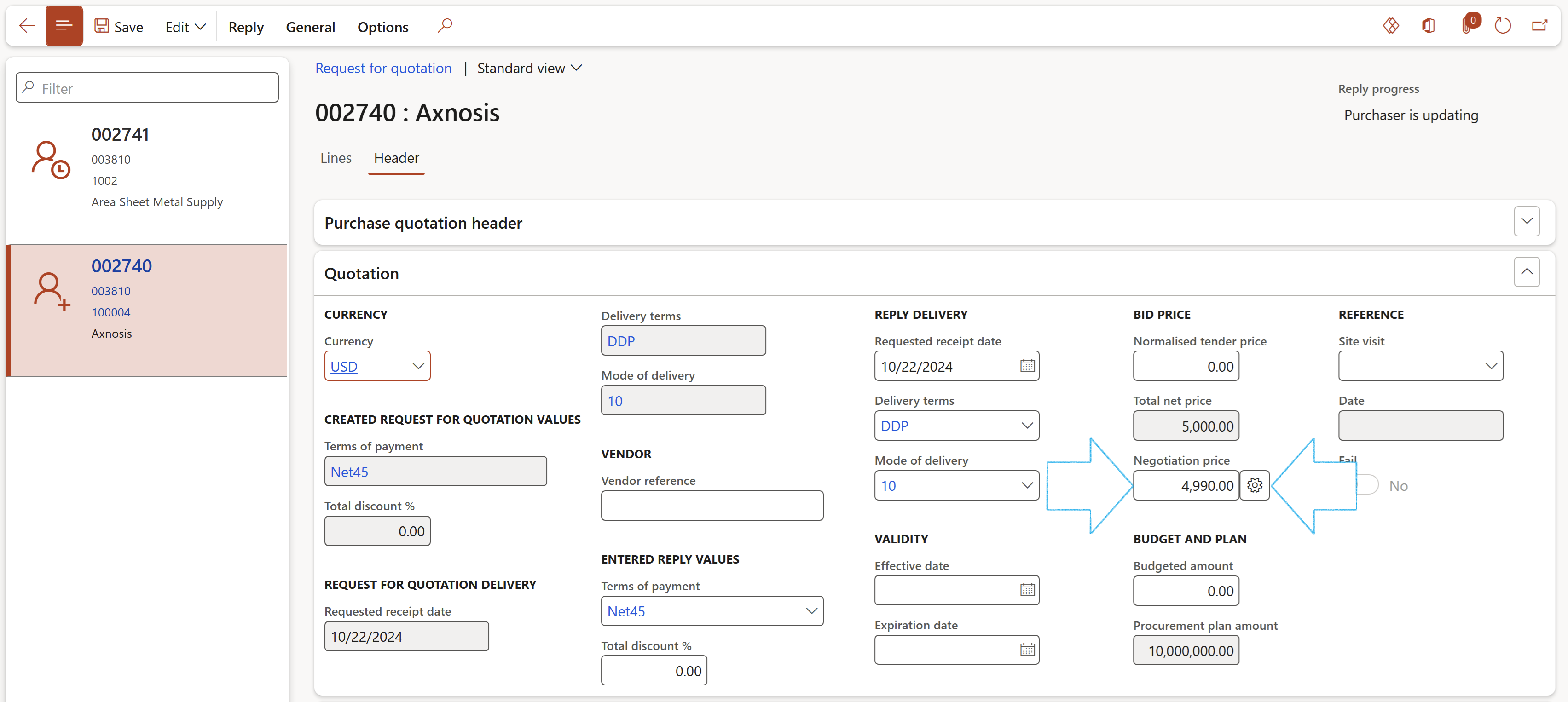Click the back arrow icon
Screen dimensions: 1568x702
(27, 26)
